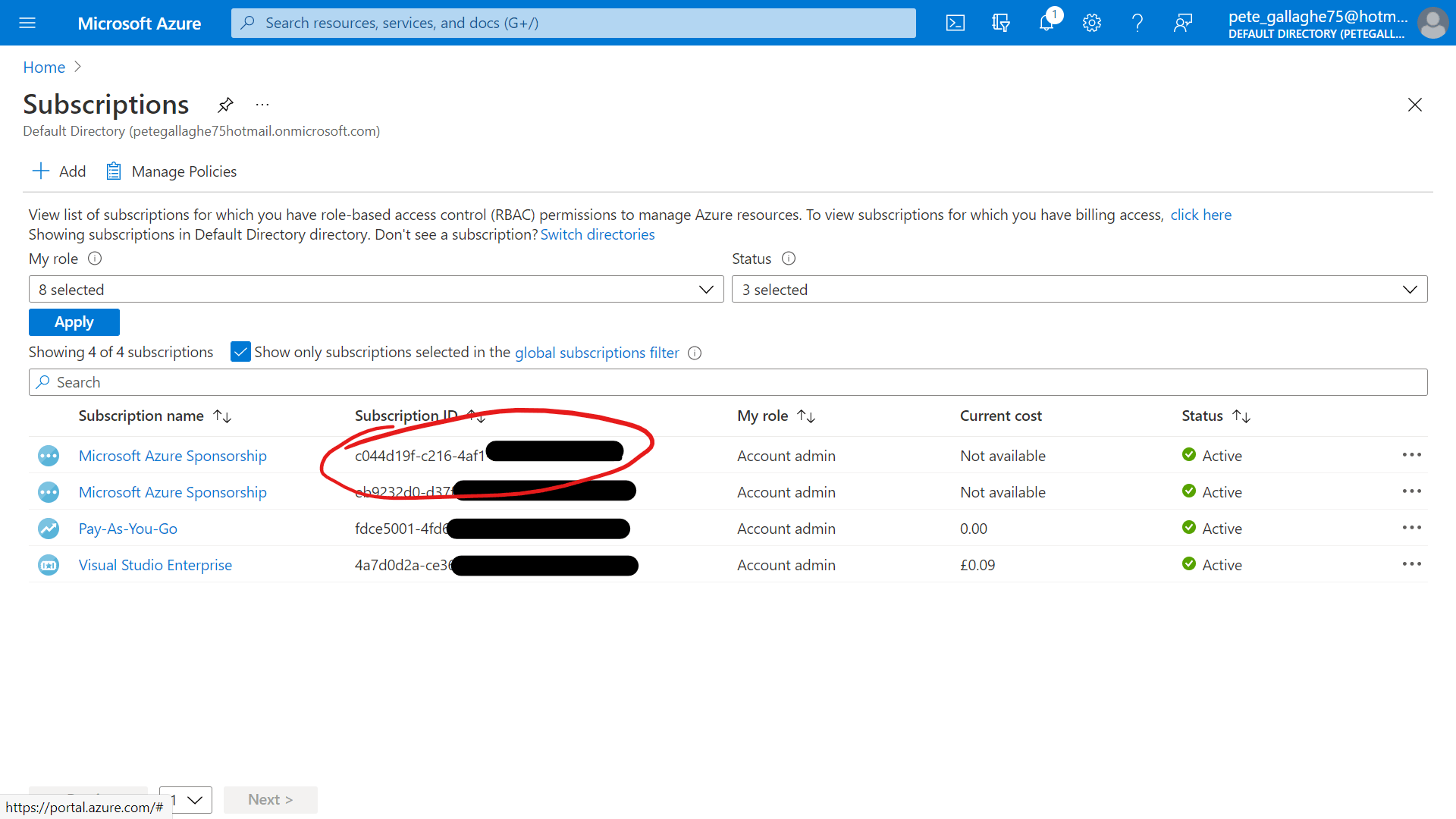
Task: Expand the Status dropdown
Action: tap(1079, 290)
